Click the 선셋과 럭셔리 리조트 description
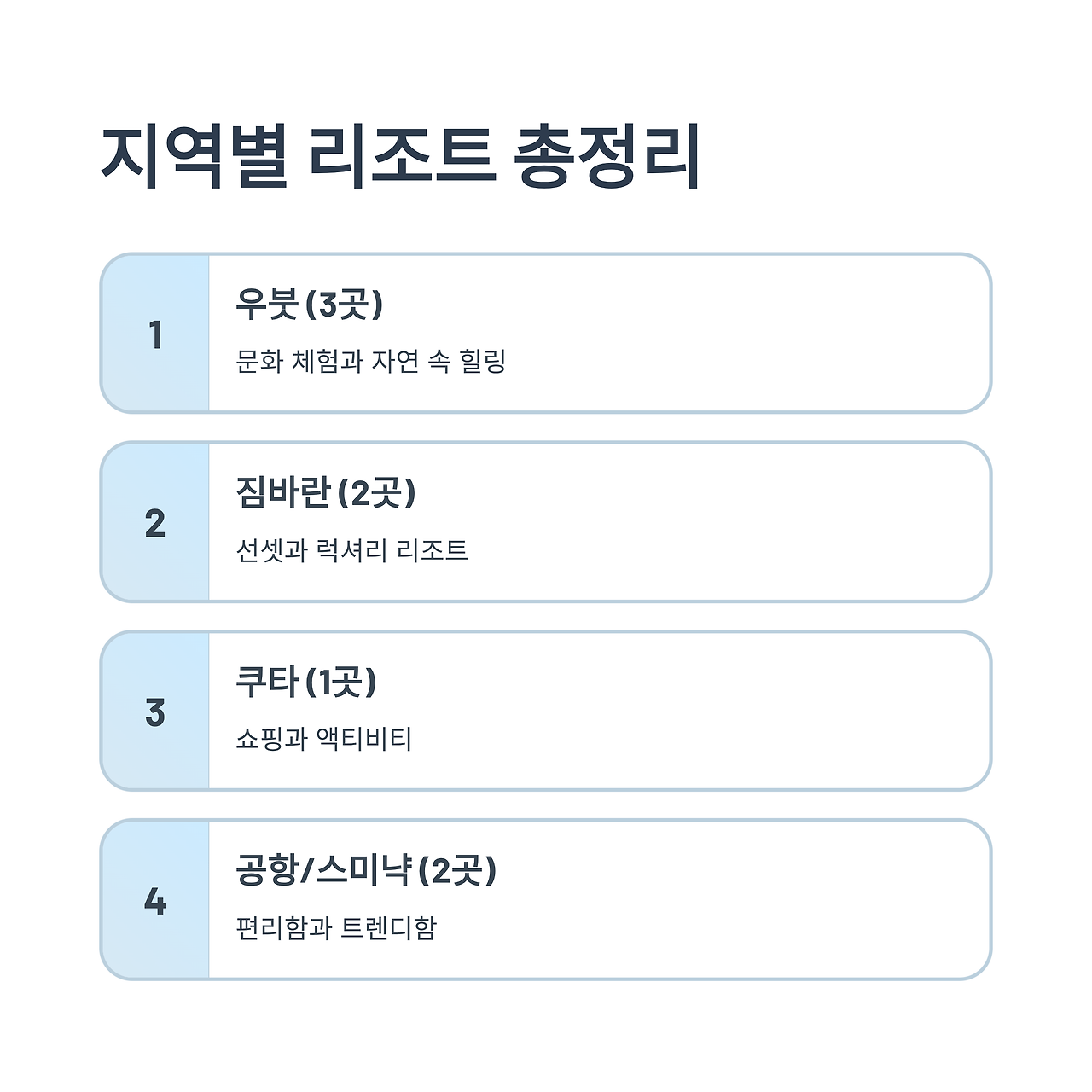The height and width of the screenshot is (1092, 1092). pos(351,550)
